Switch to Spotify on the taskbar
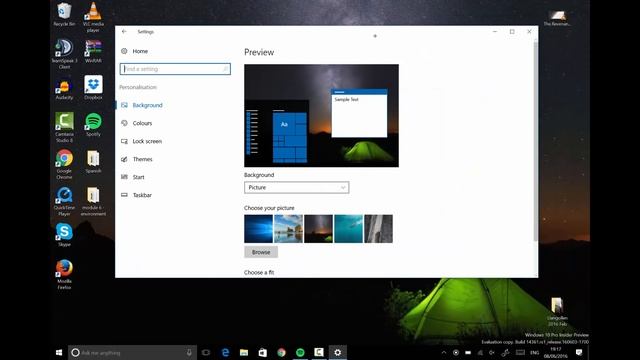The width and height of the screenshot is (640, 360). point(300,352)
